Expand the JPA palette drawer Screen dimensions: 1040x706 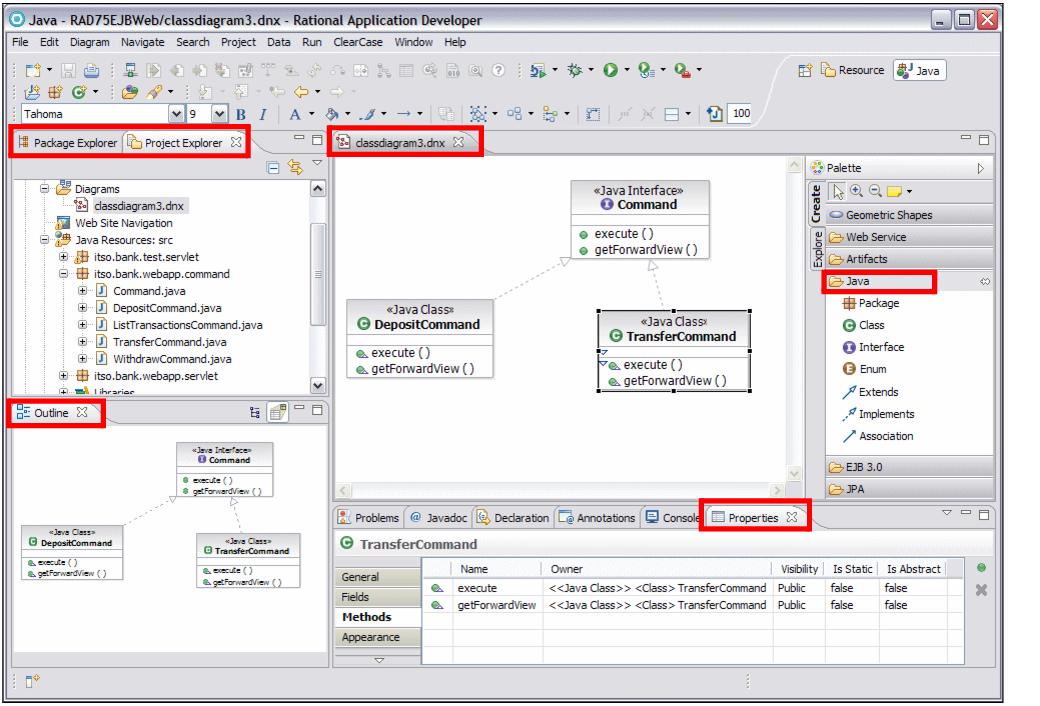(x=909, y=489)
